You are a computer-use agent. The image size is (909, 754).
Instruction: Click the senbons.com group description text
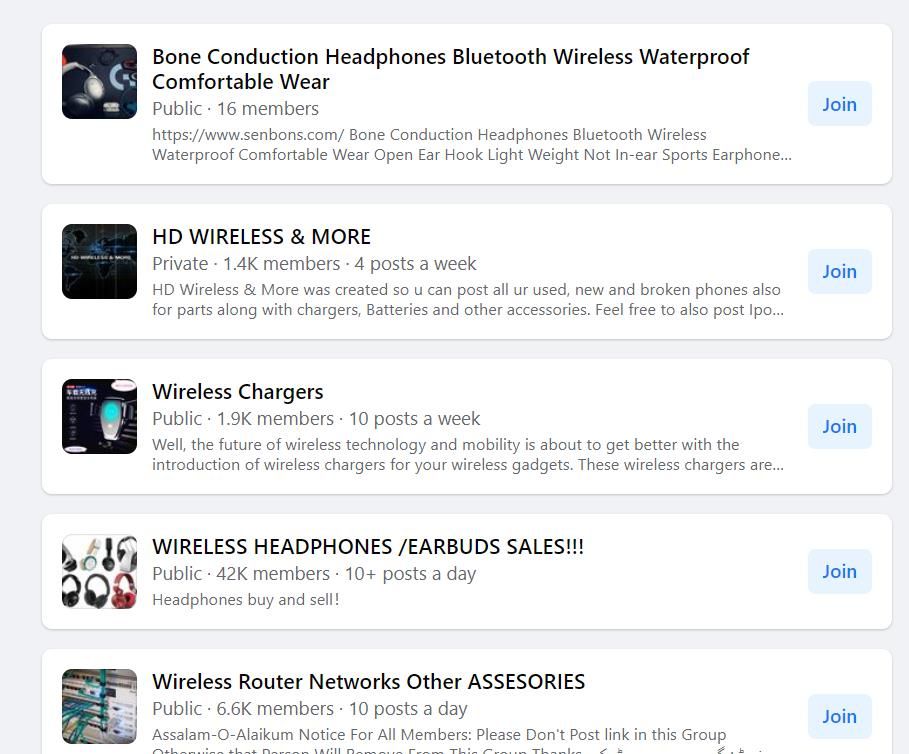point(472,145)
